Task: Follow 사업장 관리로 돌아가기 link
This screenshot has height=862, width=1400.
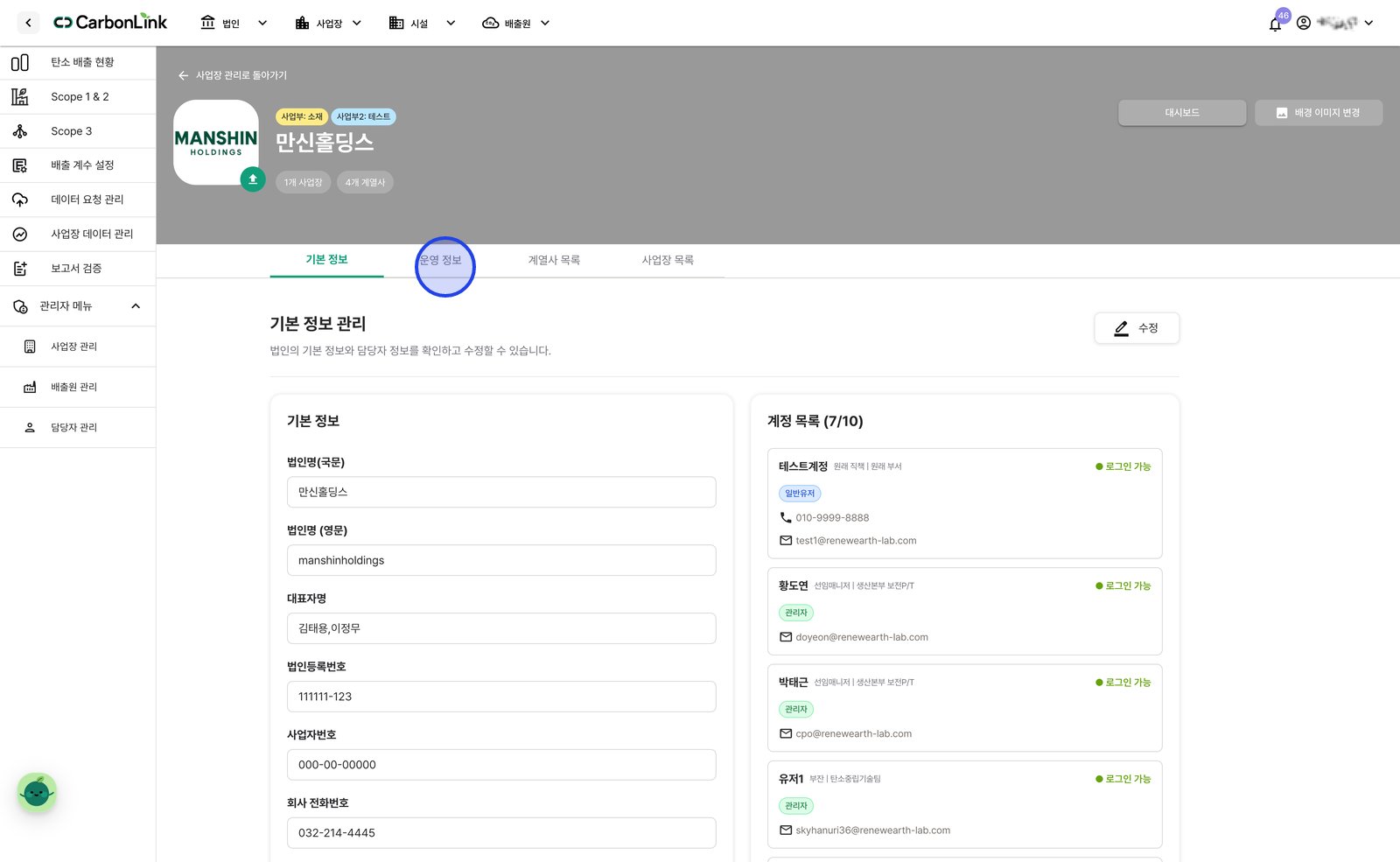Action: [233, 75]
